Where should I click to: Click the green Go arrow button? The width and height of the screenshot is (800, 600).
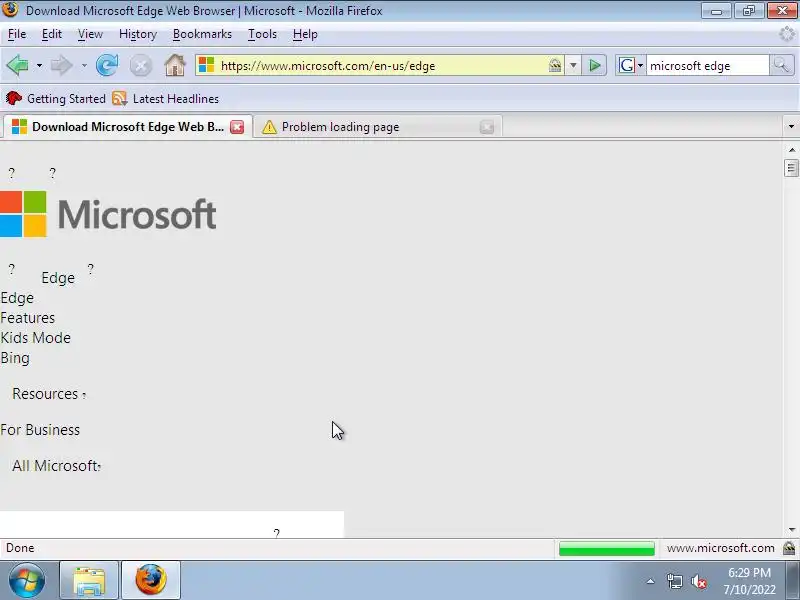click(x=594, y=65)
